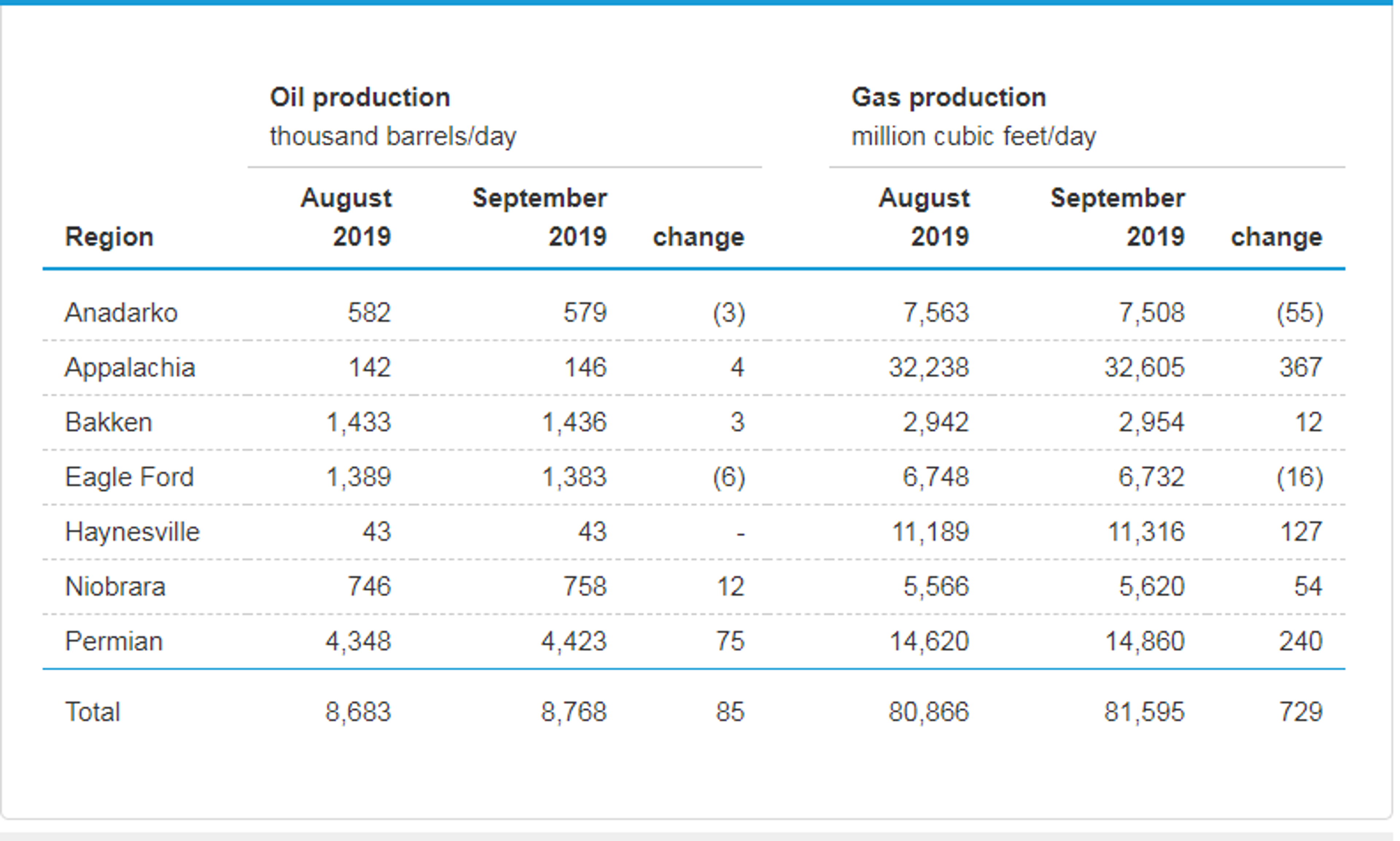Click Bakken gas September value 2,954
This screenshot has height=841, width=1400.
pos(1151,423)
